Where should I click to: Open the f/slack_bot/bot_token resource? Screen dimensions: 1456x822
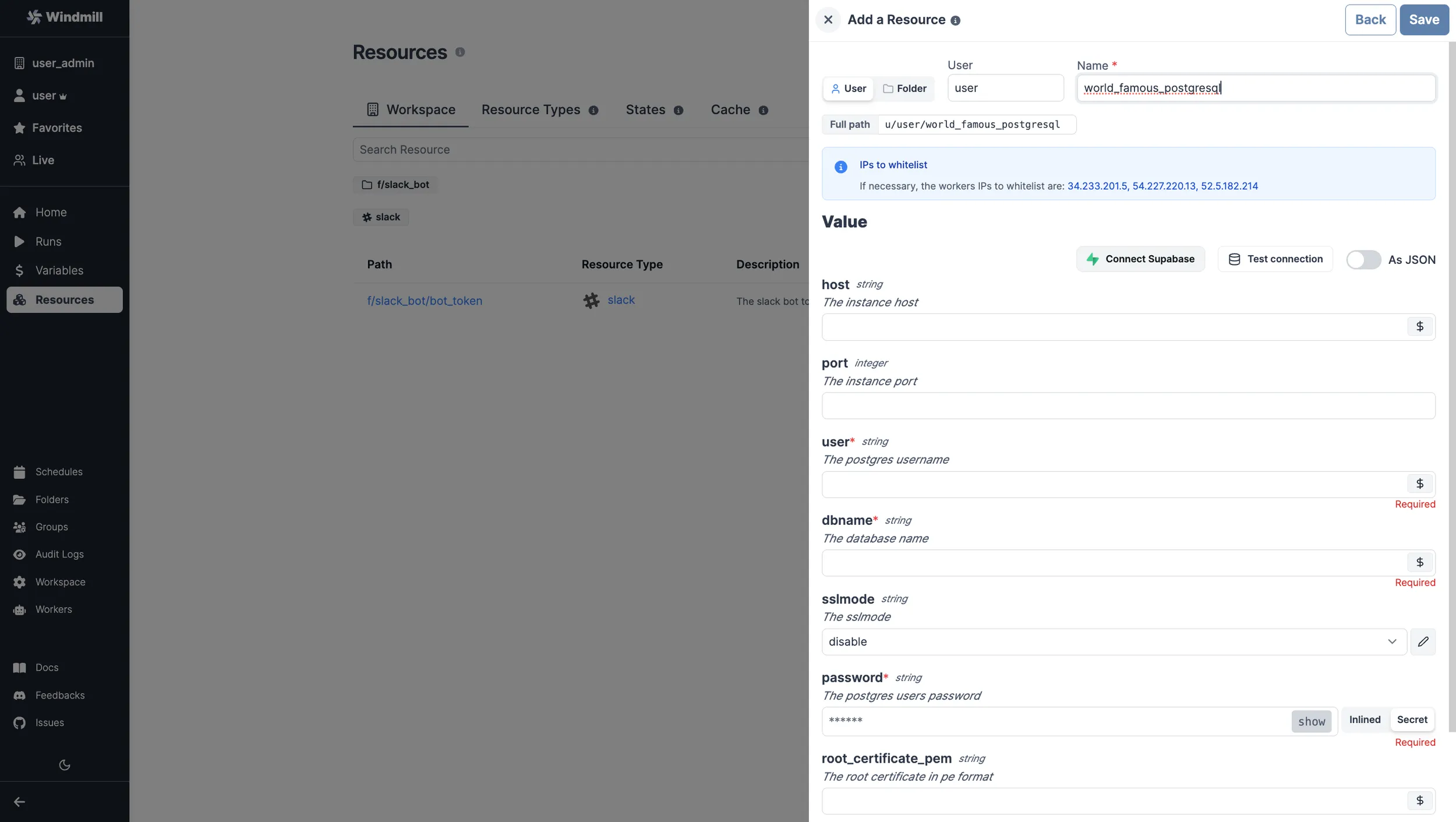tap(425, 301)
